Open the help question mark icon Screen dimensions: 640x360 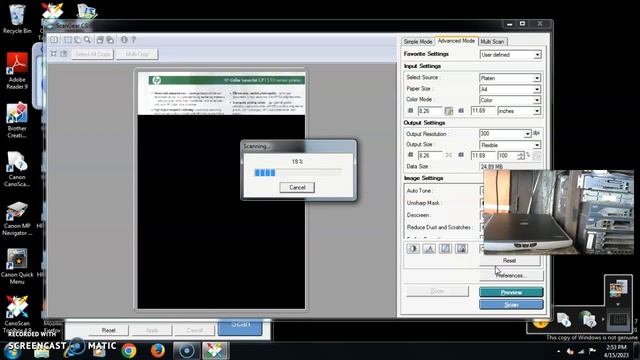click(x=133, y=40)
